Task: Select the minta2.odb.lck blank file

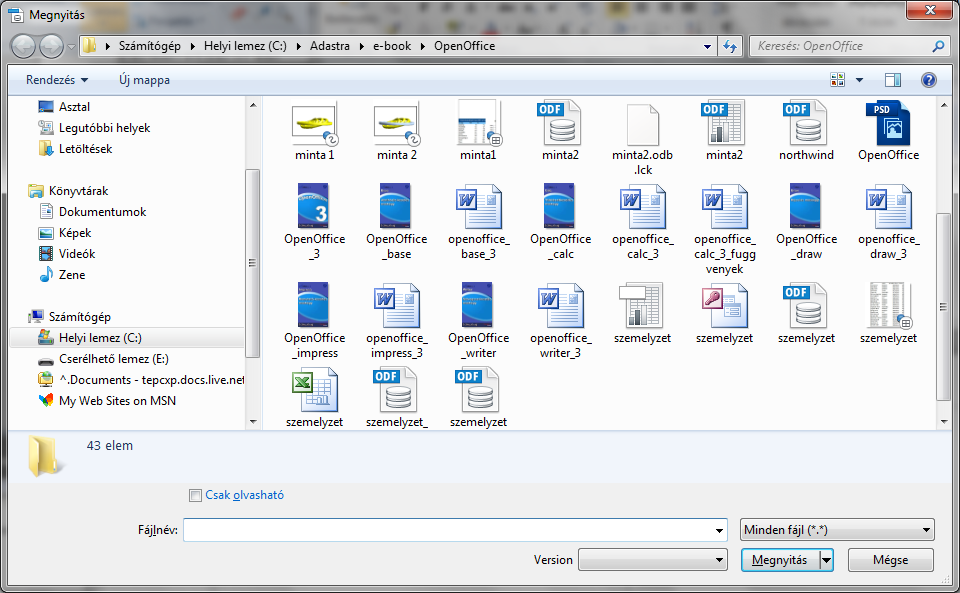Action: pos(642,138)
